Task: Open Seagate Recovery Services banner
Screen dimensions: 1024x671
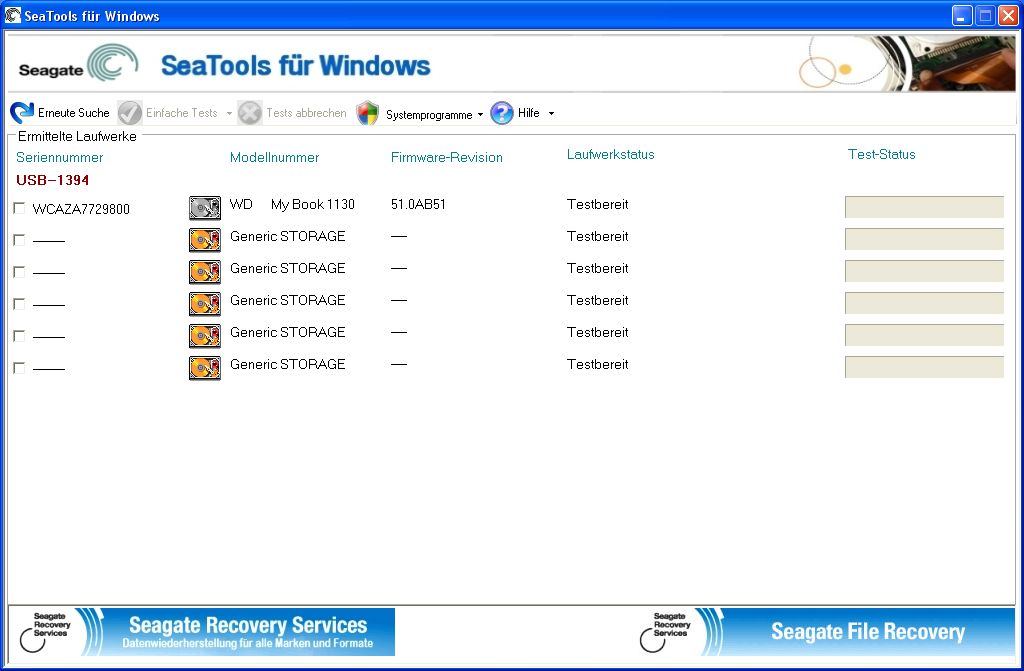Action: point(202,631)
